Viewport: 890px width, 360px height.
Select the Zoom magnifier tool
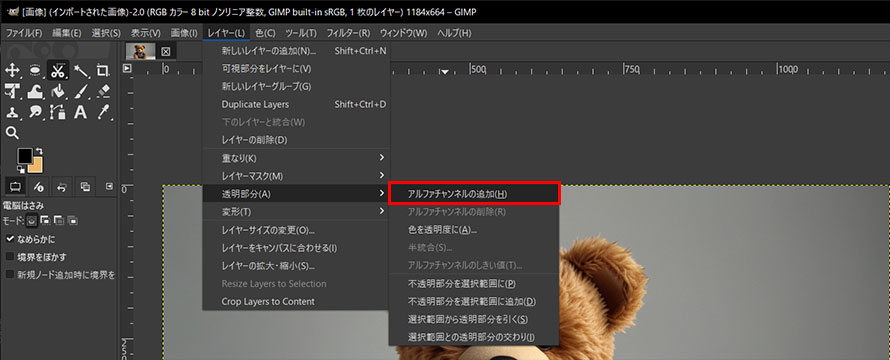pos(12,133)
